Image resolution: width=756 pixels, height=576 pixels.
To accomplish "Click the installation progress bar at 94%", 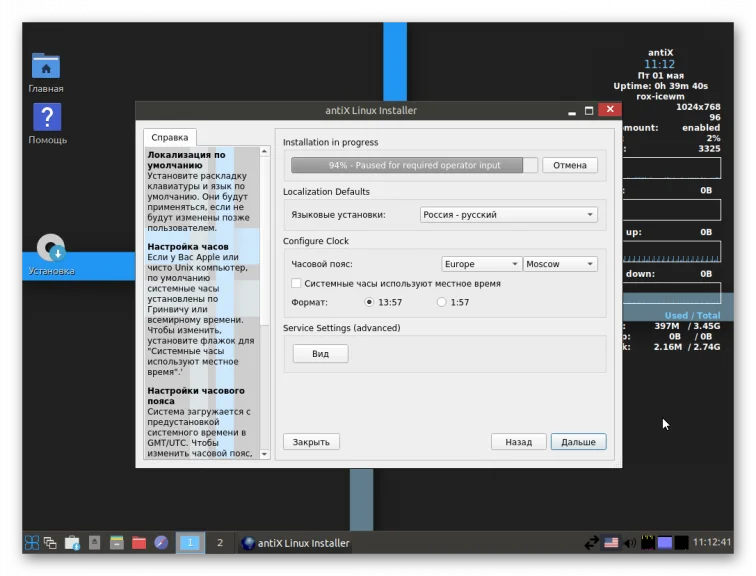I will coord(414,165).
